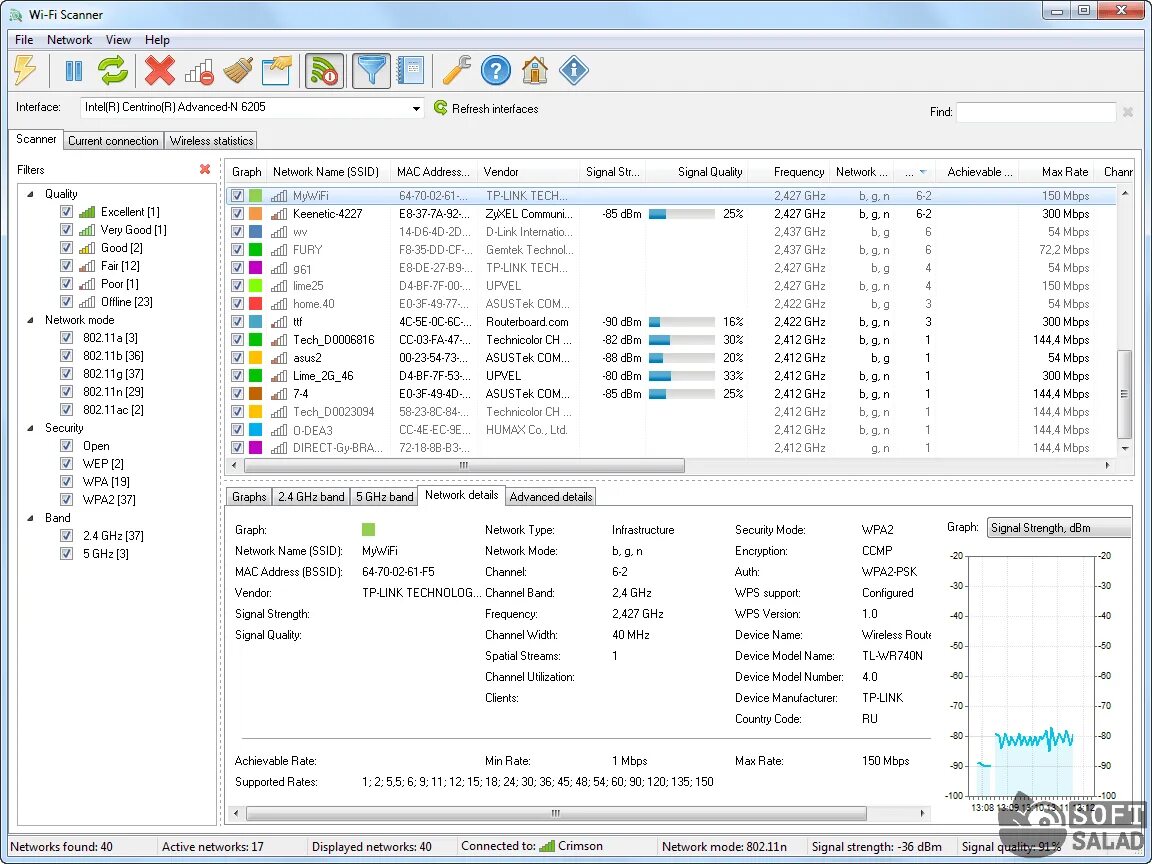This screenshot has width=1152, height=864.
Task: Click the blue info diamond icon
Action: [574, 71]
